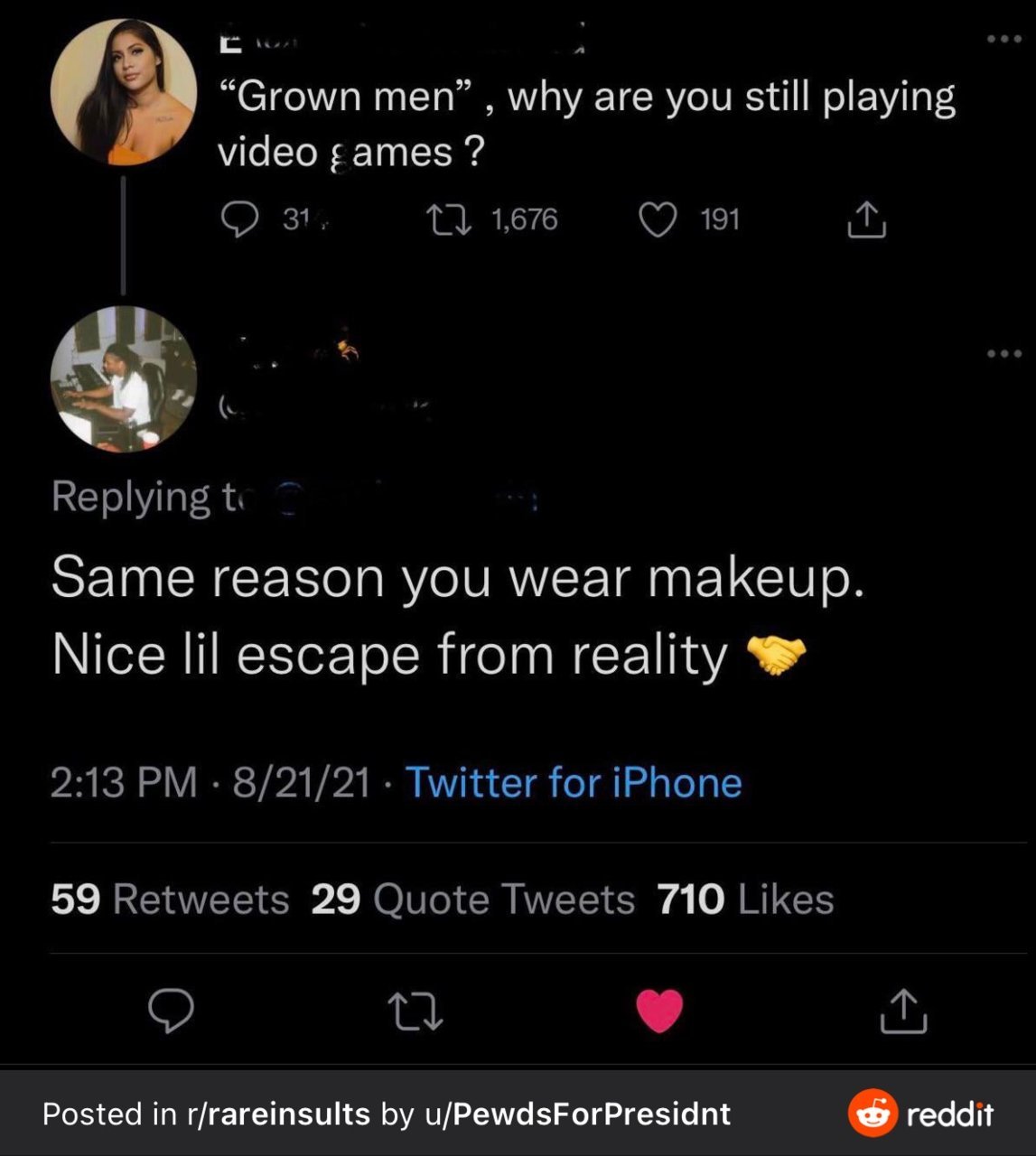Tap the Reddit logo in footer
Screen dimensions: 1036x1156
(x=920, y=1114)
